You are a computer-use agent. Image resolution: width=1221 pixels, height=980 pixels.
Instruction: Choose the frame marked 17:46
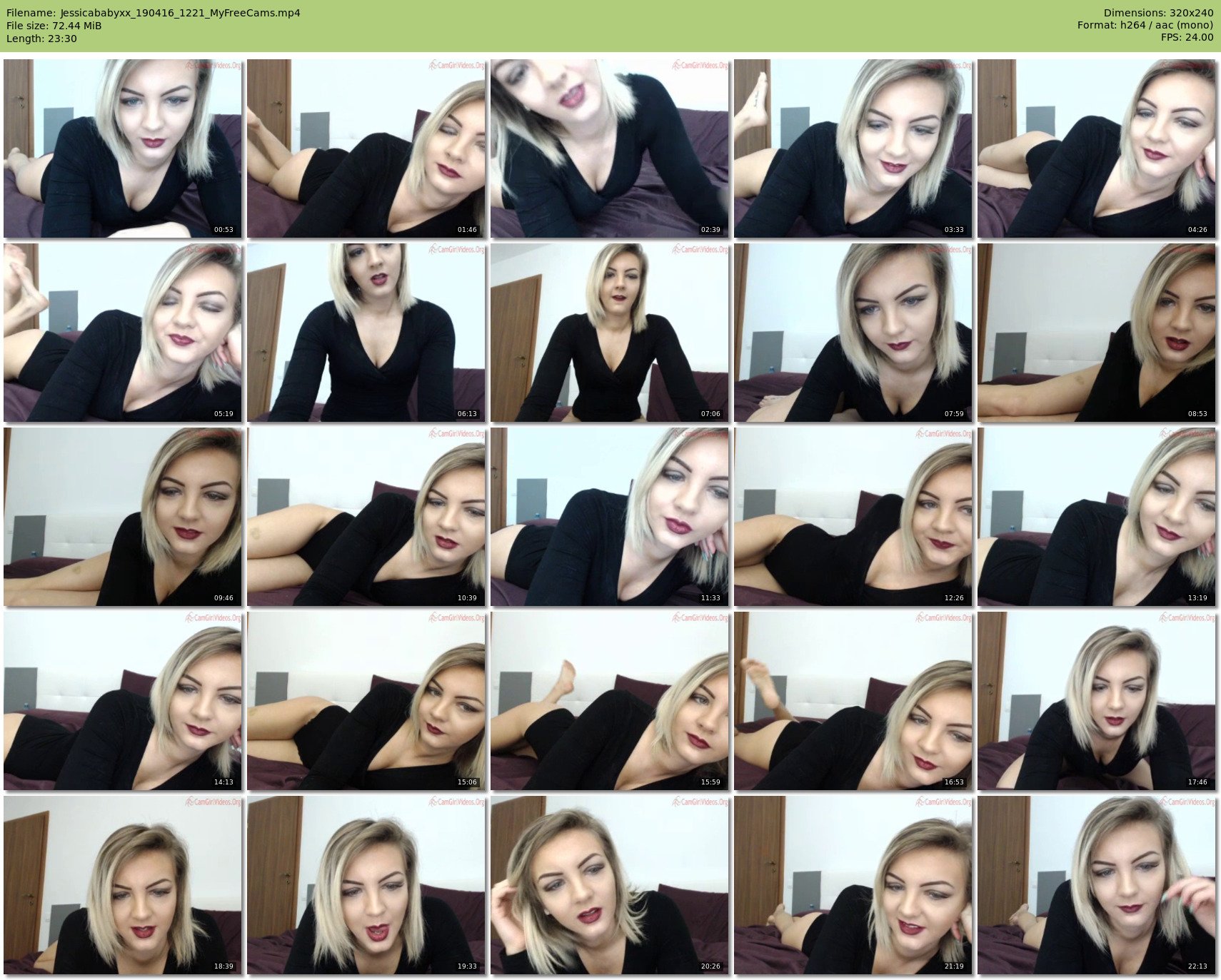point(1097,701)
